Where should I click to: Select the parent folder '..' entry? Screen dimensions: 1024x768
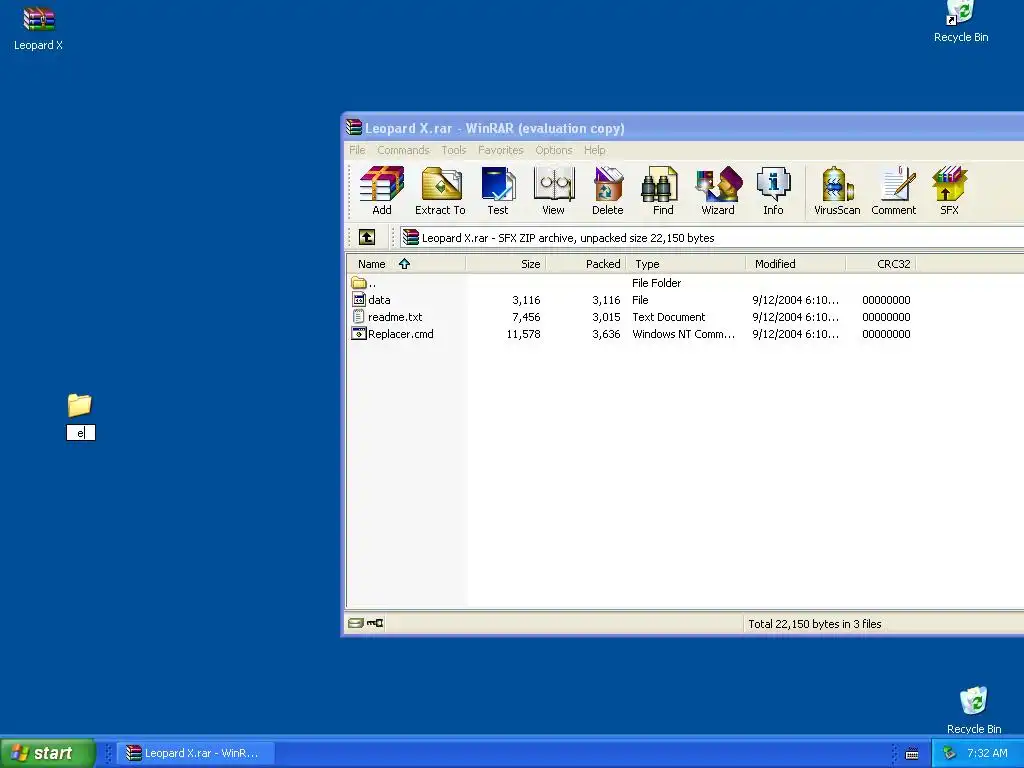364,283
